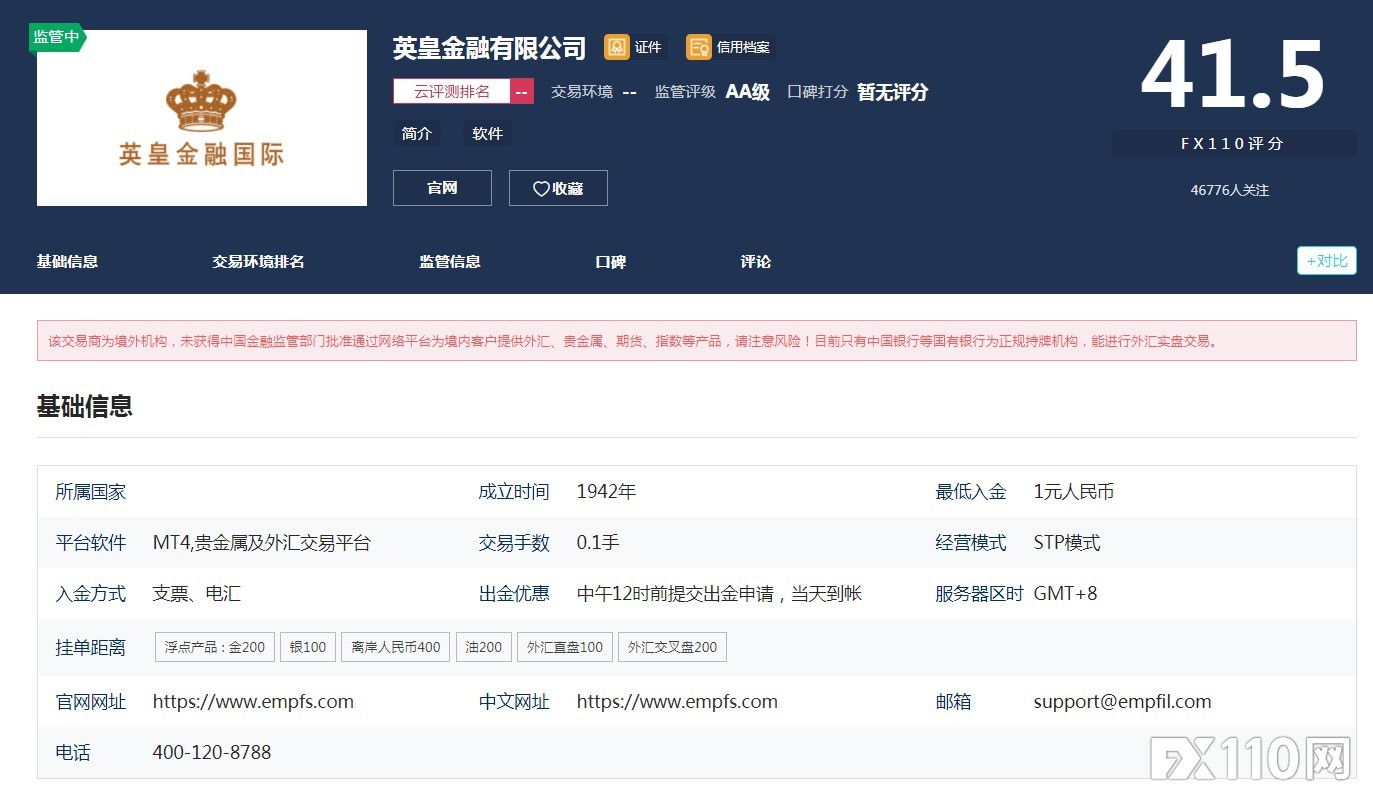
Task: Click the 外汇直盘100 tag
Action: pos(565,647)
